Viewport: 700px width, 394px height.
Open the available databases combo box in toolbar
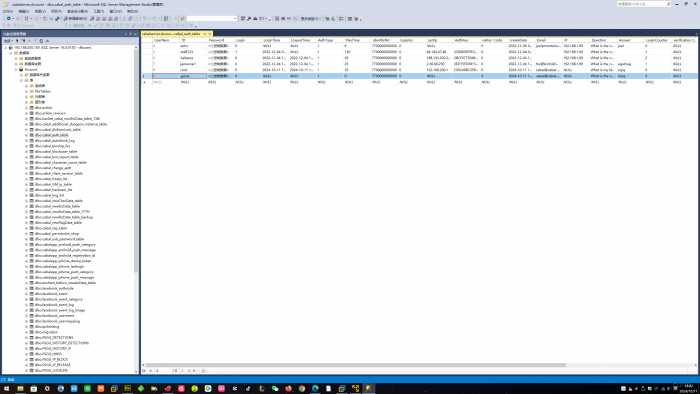(212, 19)
